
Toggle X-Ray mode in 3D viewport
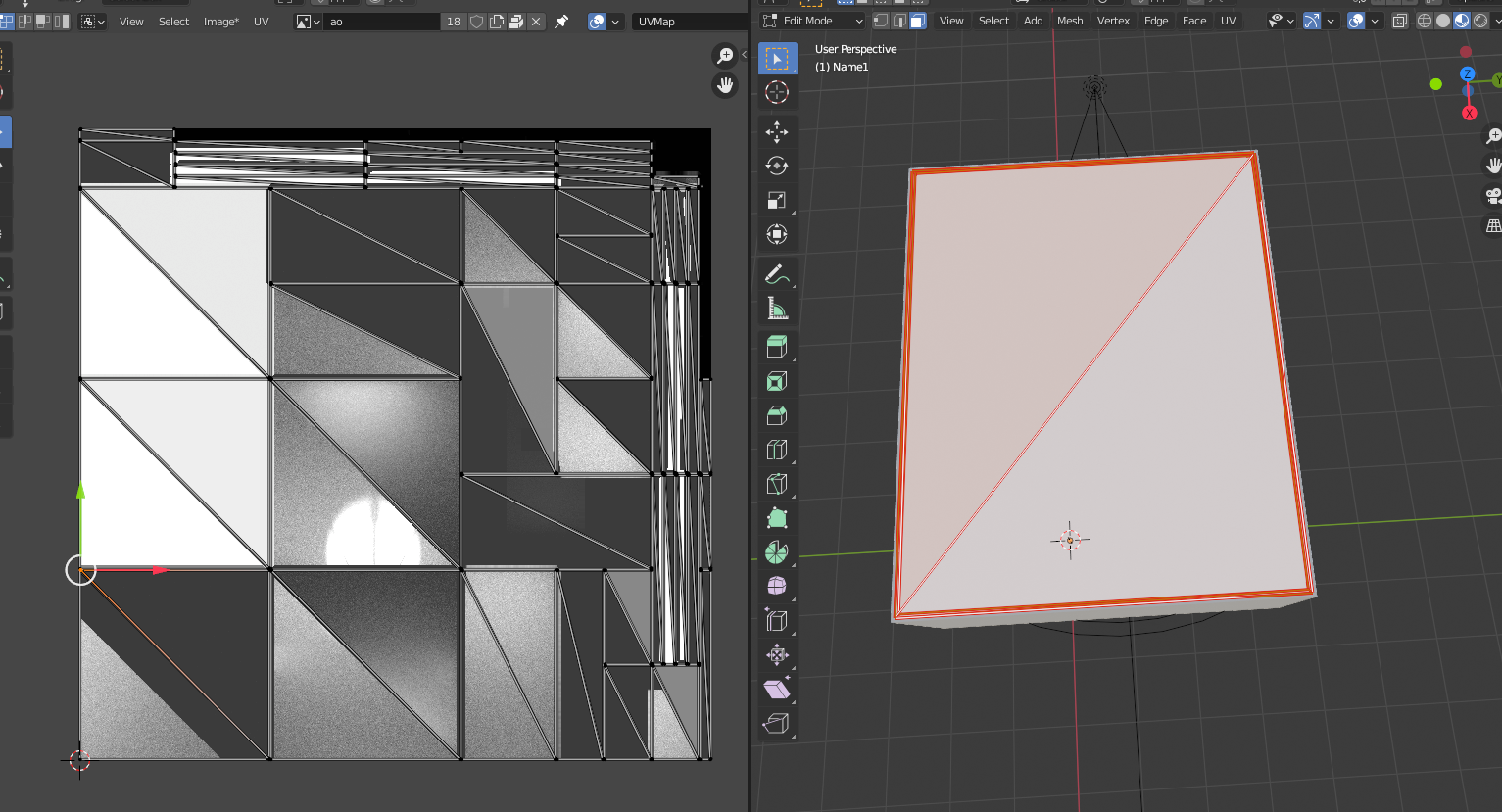(1400, 21)
